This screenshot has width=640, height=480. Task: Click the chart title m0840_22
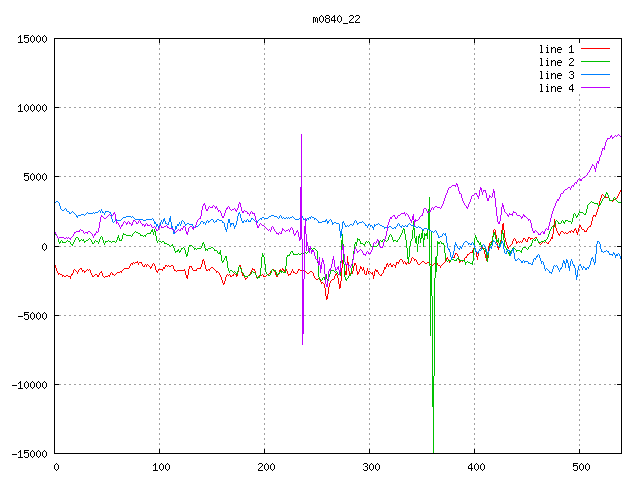coord(337,19)
